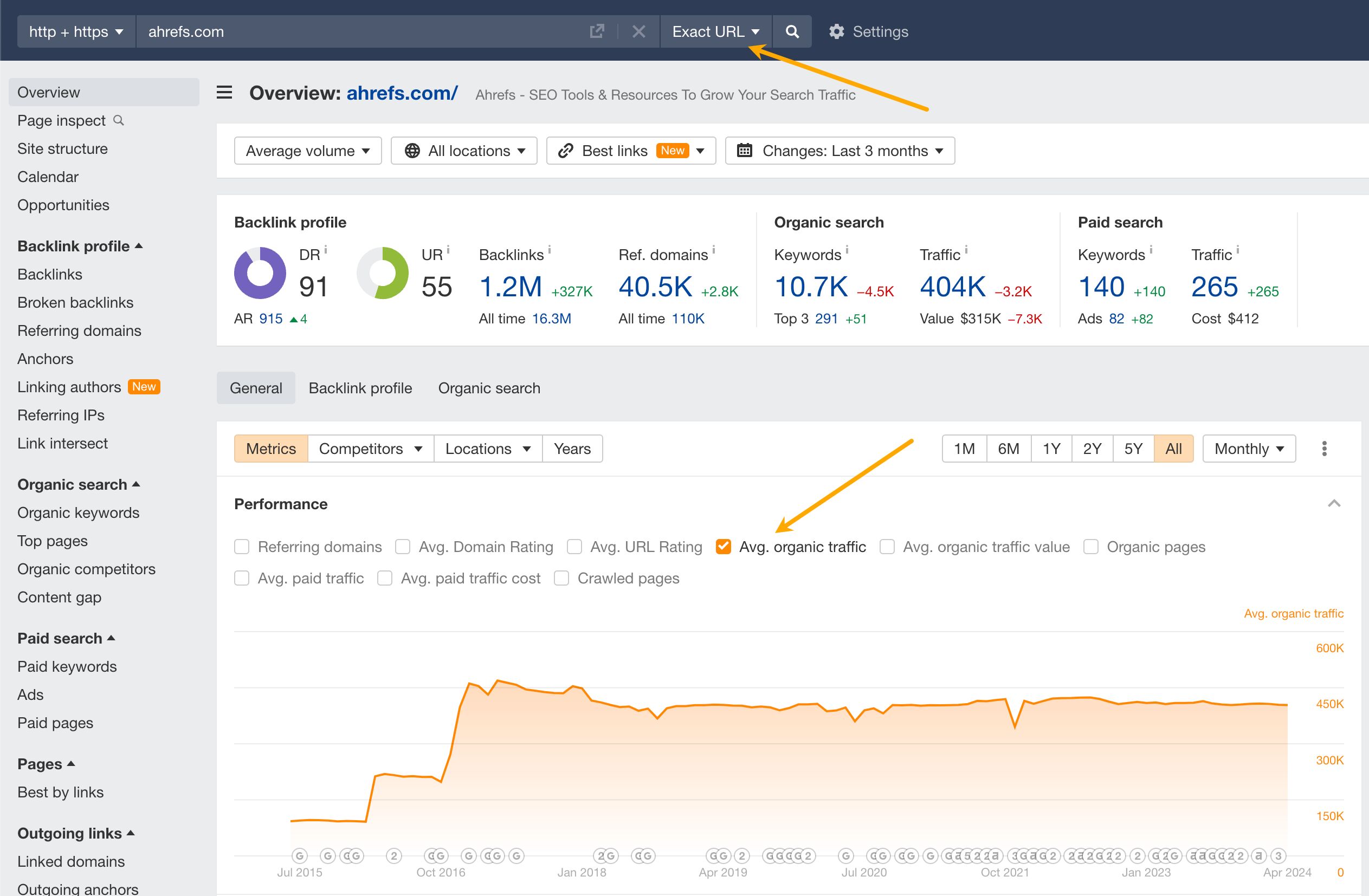The width and height of the screenshot is (1369, 896).
Task: Uncheck the Avg. organic traffic checkbox
Action: pyautogui.click(x=723, y=547)
